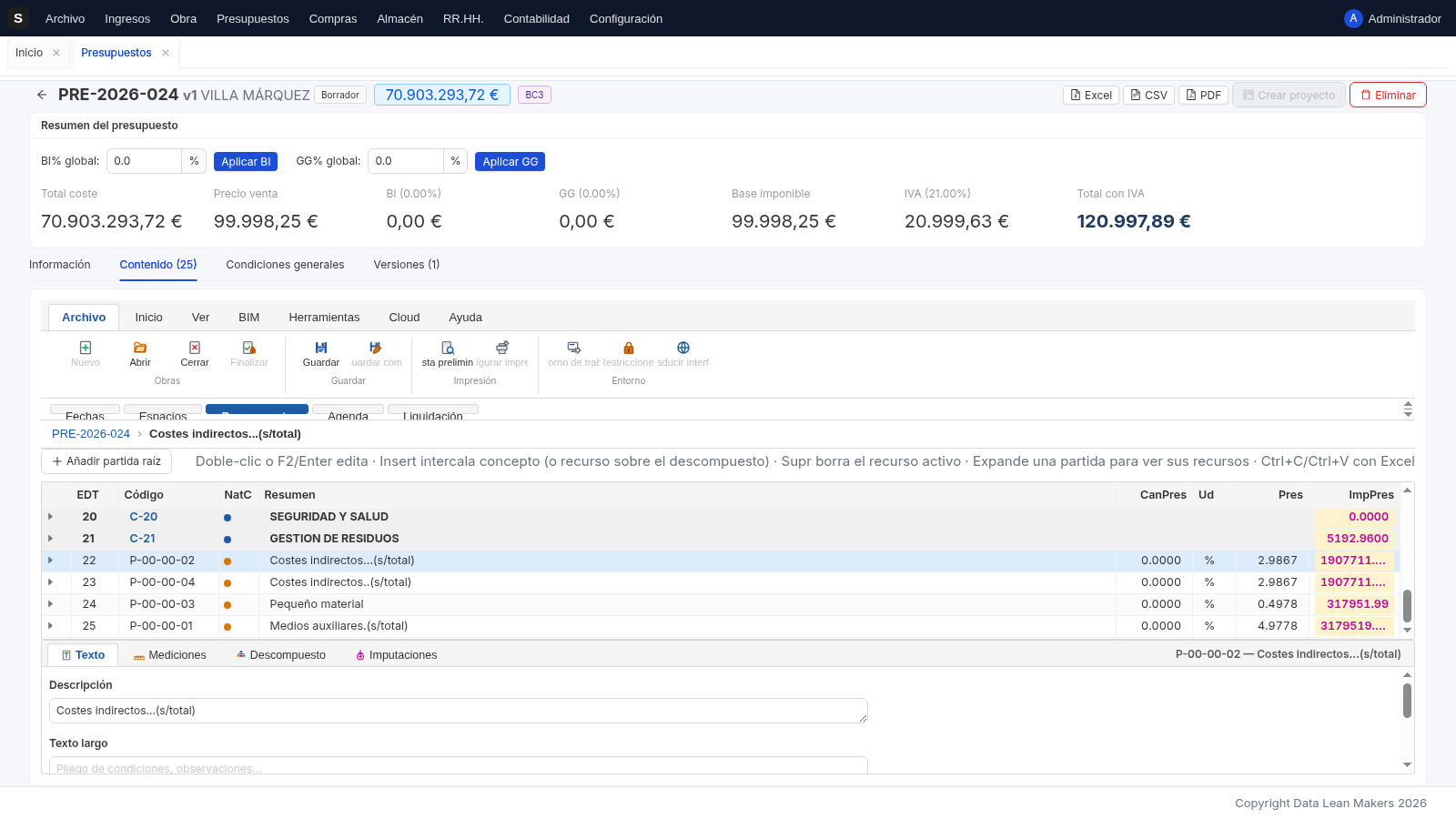Expand row 24 Pequeño material
The height and width of the screenshot is (819, 1456).
point(51,604)
